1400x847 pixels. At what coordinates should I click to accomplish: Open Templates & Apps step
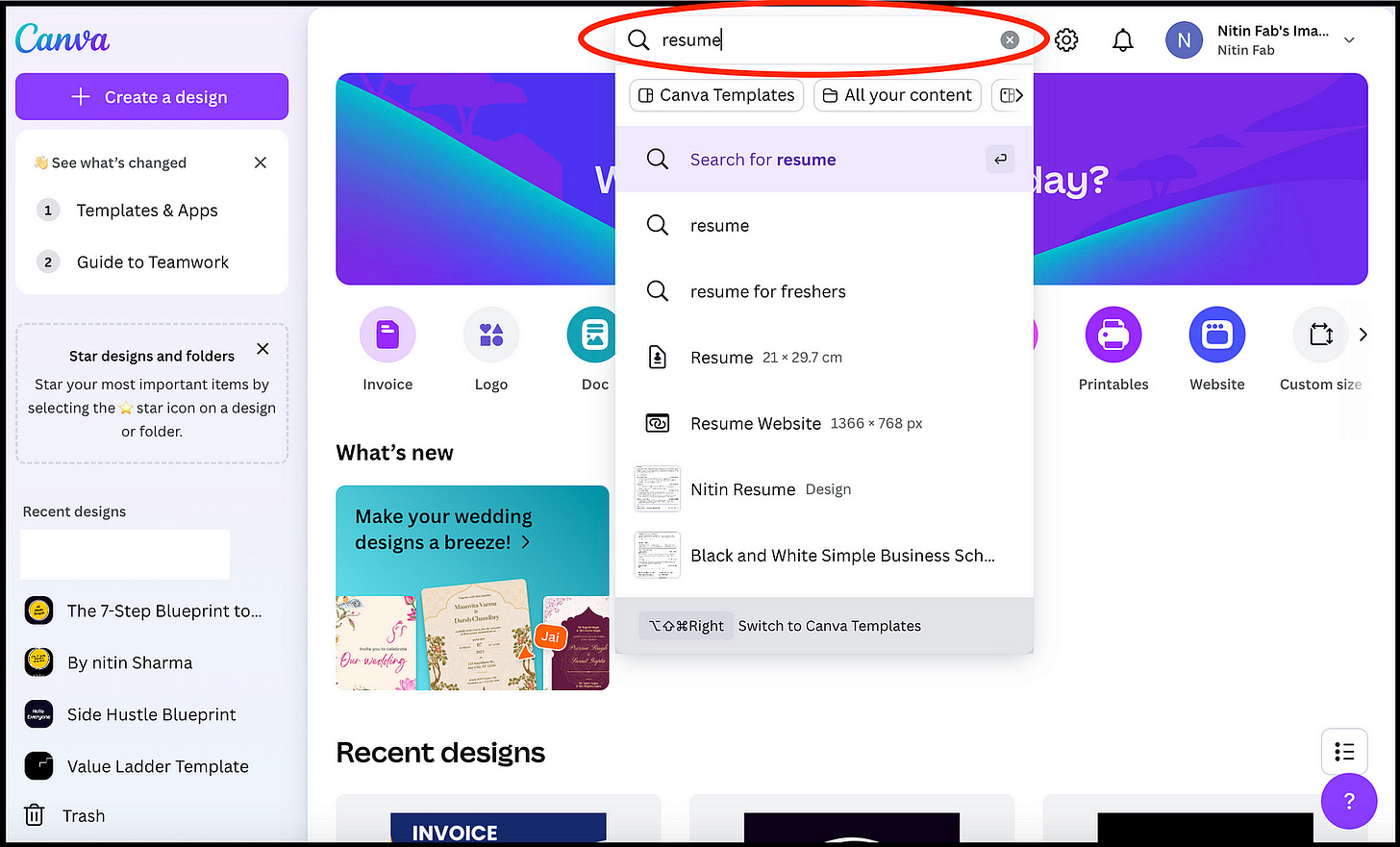point(147,211)
